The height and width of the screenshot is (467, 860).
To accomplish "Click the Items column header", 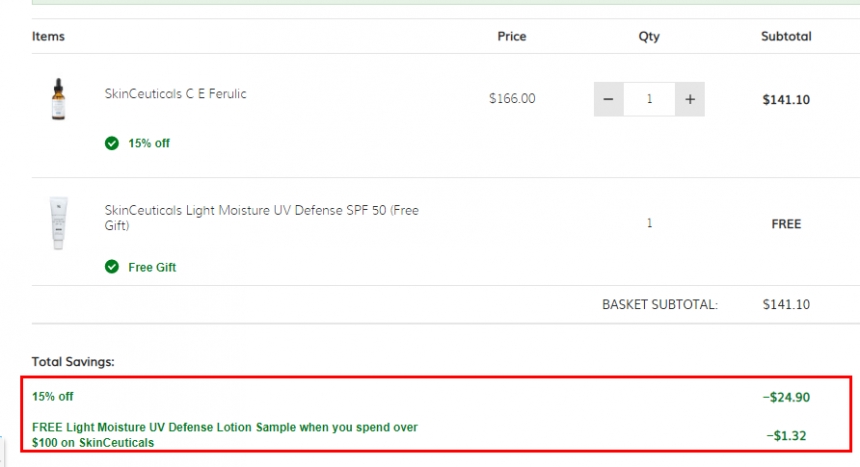I will click(x=48, y=36).
